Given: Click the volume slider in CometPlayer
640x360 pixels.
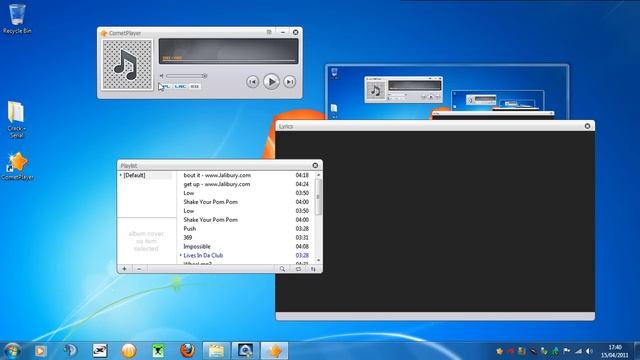Looking at the screenshot, I should (x=187, y=76).
